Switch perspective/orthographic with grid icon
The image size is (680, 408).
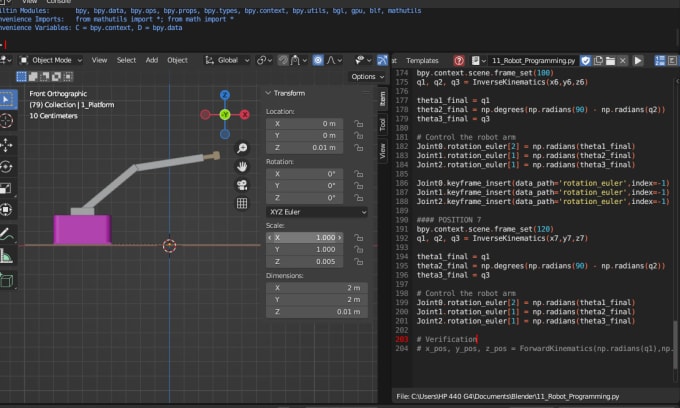pyautogui.click(x=242, y=203)
